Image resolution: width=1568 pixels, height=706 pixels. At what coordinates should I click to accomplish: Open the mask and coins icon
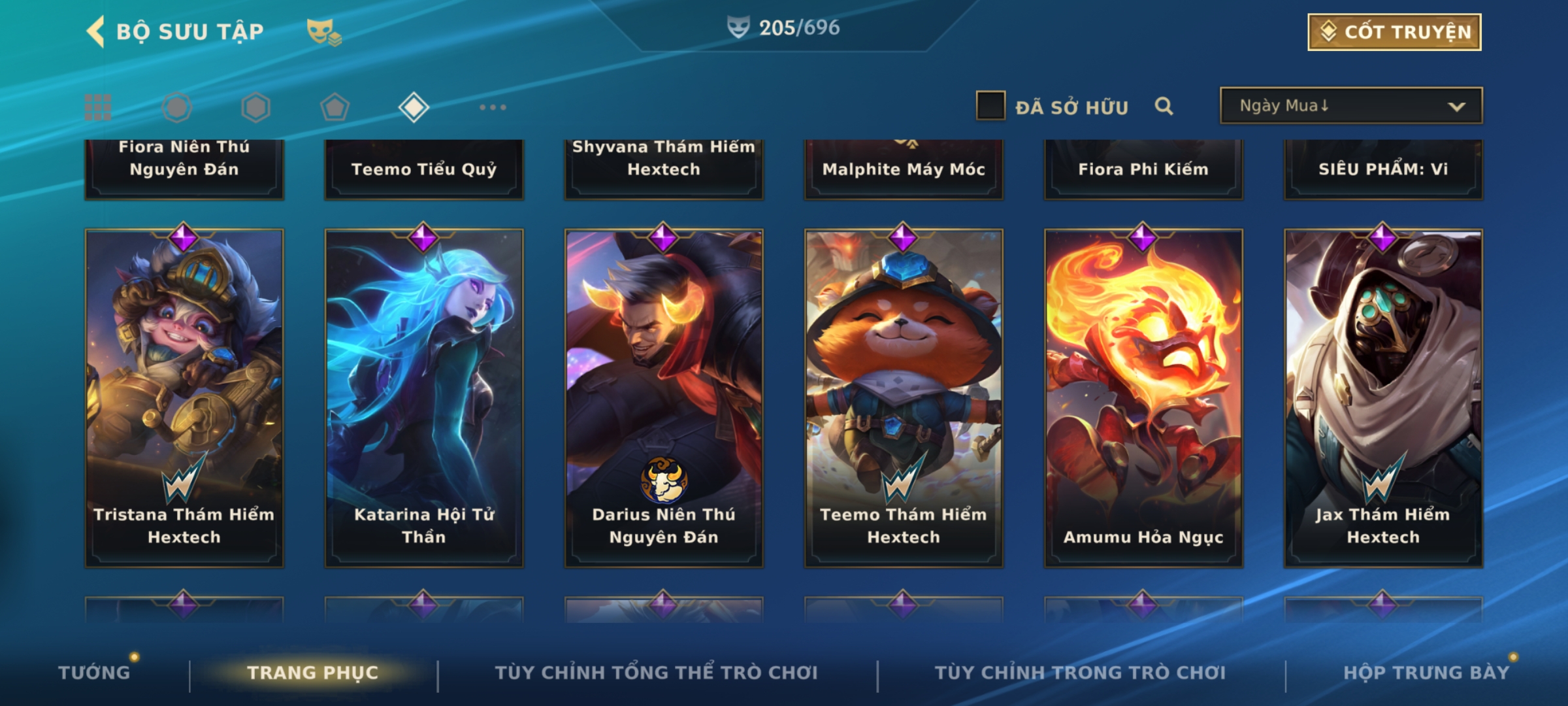click(324, 32)
